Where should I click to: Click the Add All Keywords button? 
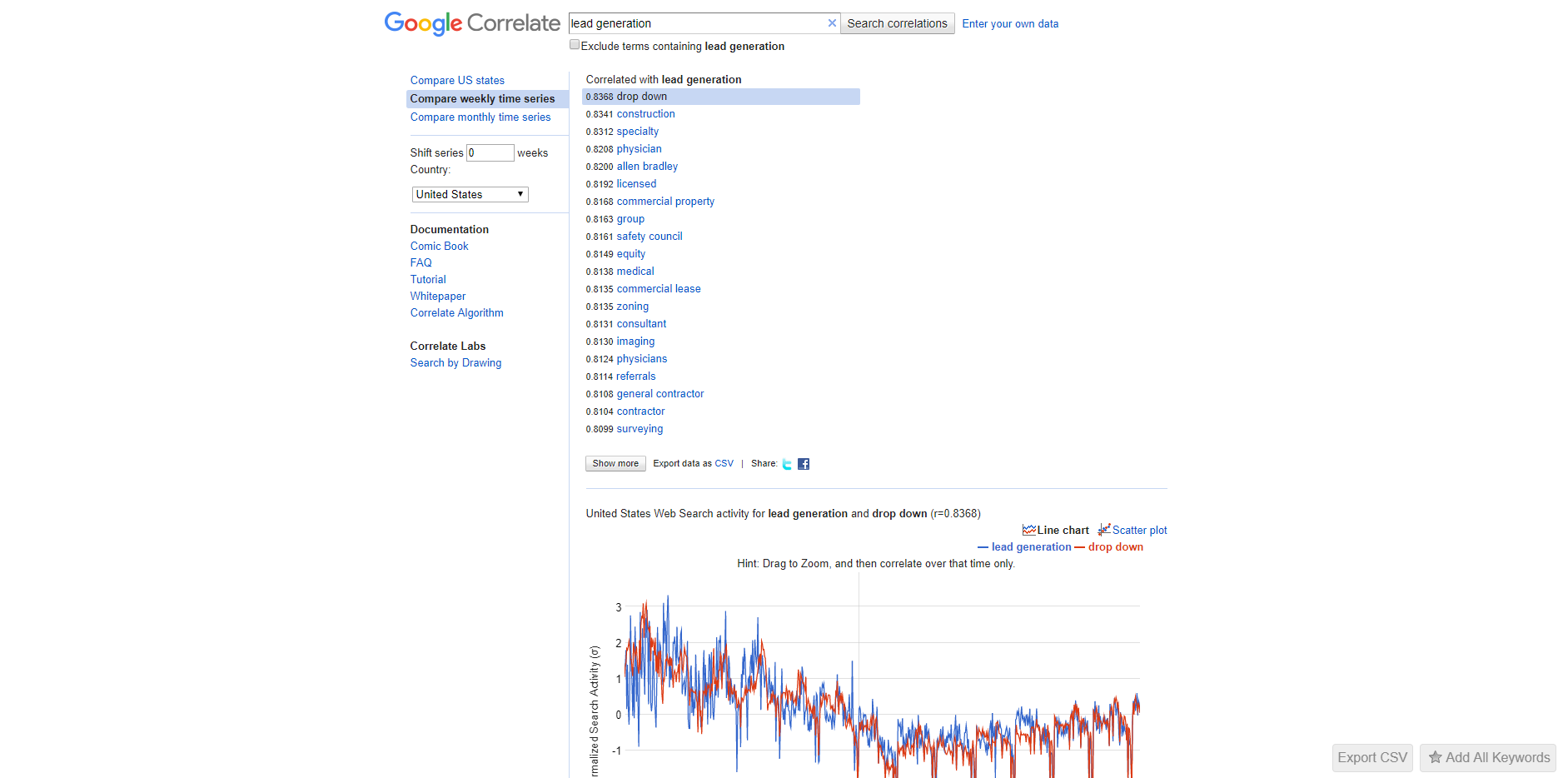click(1488, 757)
